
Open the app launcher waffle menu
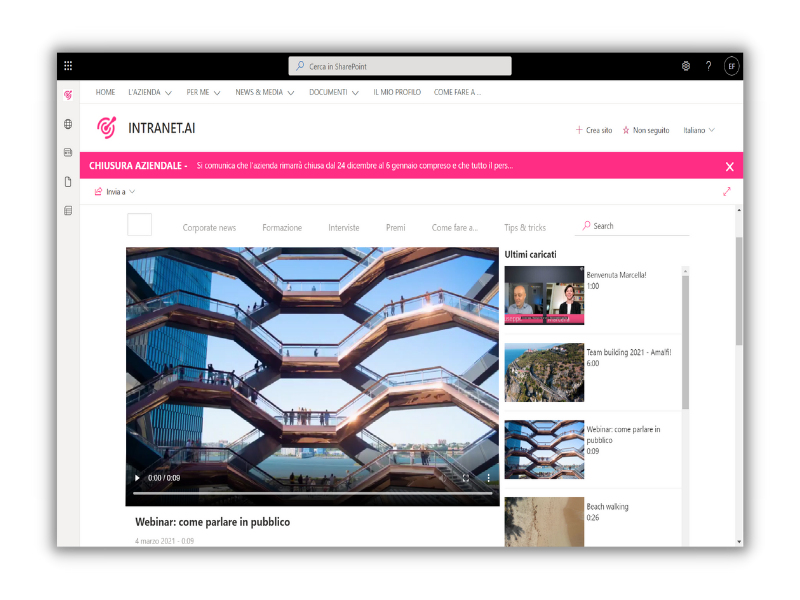point(68,66)
